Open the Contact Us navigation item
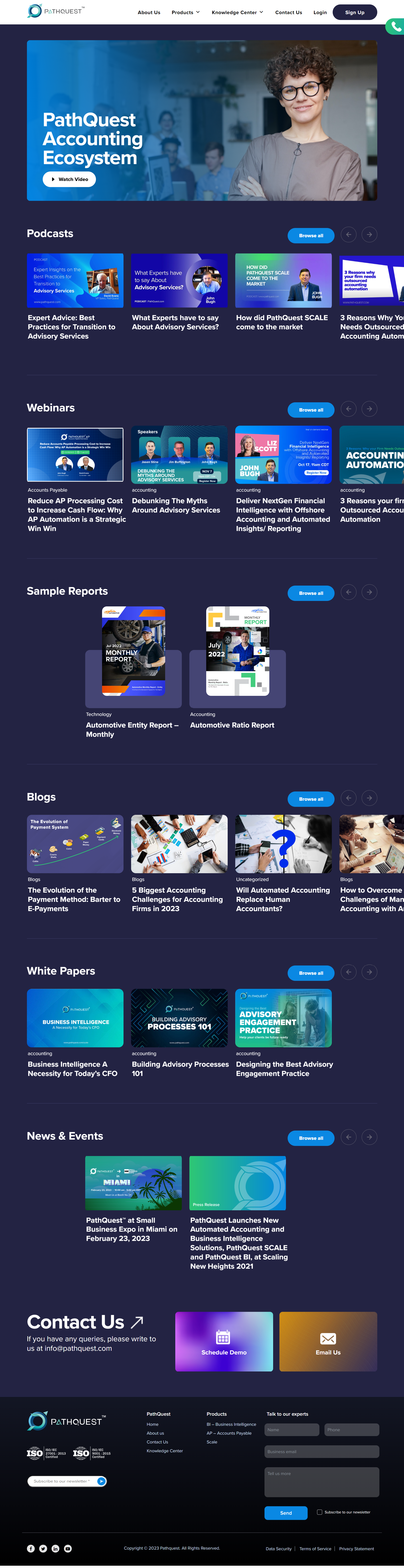Image resolution: width=404 pixels, height=1568 pixels. pos(288,12)
